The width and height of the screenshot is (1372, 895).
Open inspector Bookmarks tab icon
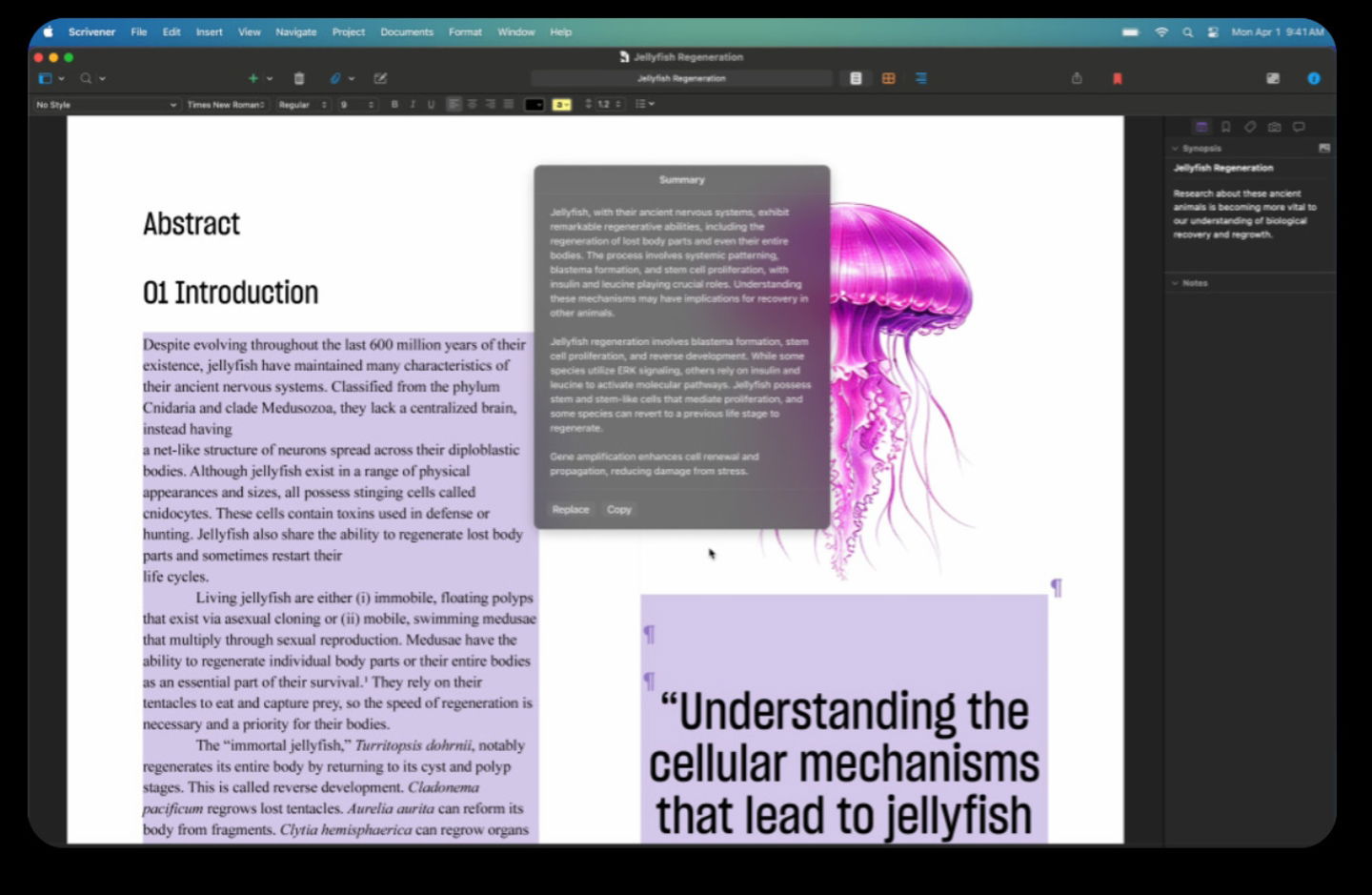(x=1226, y=127)
